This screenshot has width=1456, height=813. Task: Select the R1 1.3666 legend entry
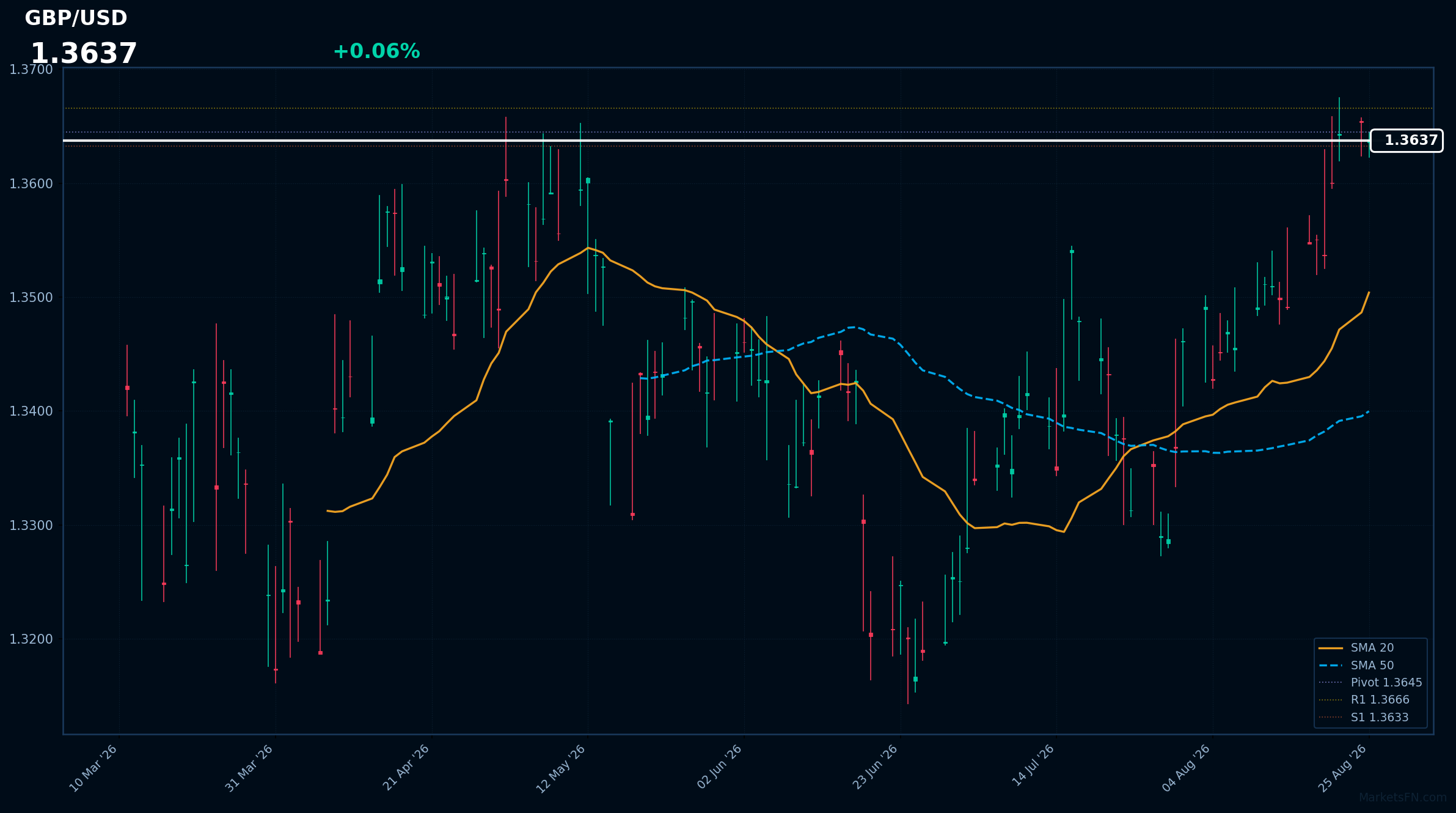(x=1364, y=700)
